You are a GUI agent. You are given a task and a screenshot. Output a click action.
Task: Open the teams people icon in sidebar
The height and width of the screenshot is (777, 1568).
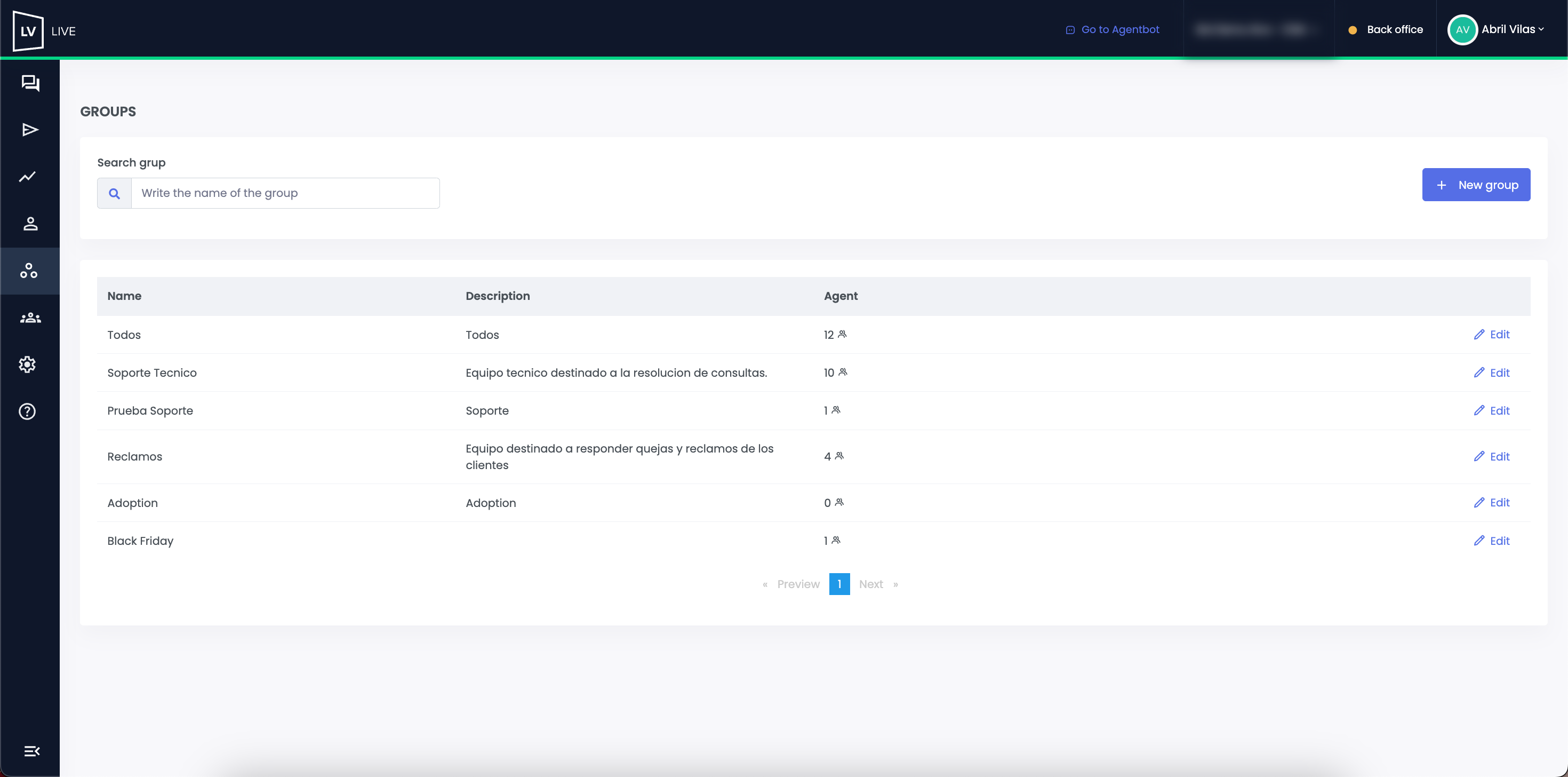click(x=30, y=318)
